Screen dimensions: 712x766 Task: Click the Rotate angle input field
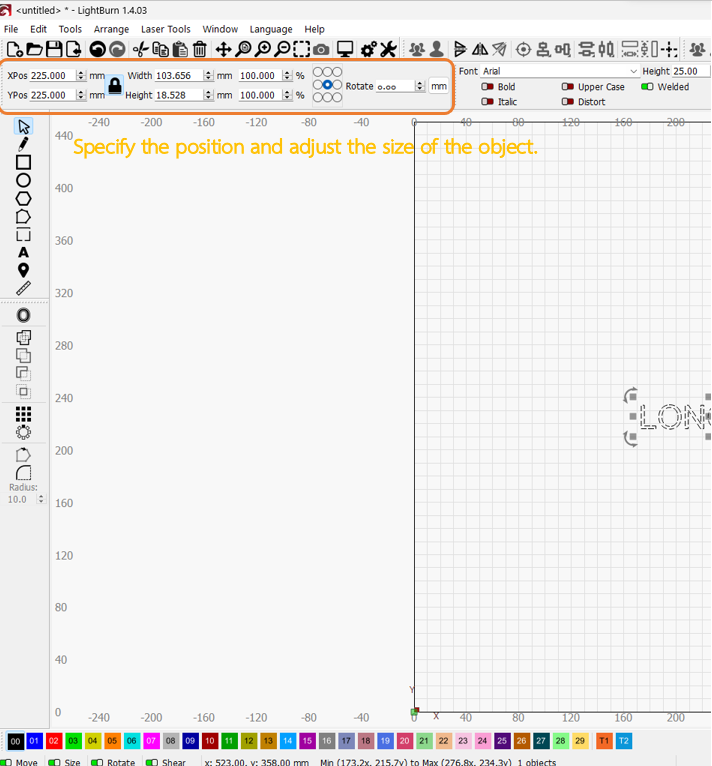tap(396, 86)
